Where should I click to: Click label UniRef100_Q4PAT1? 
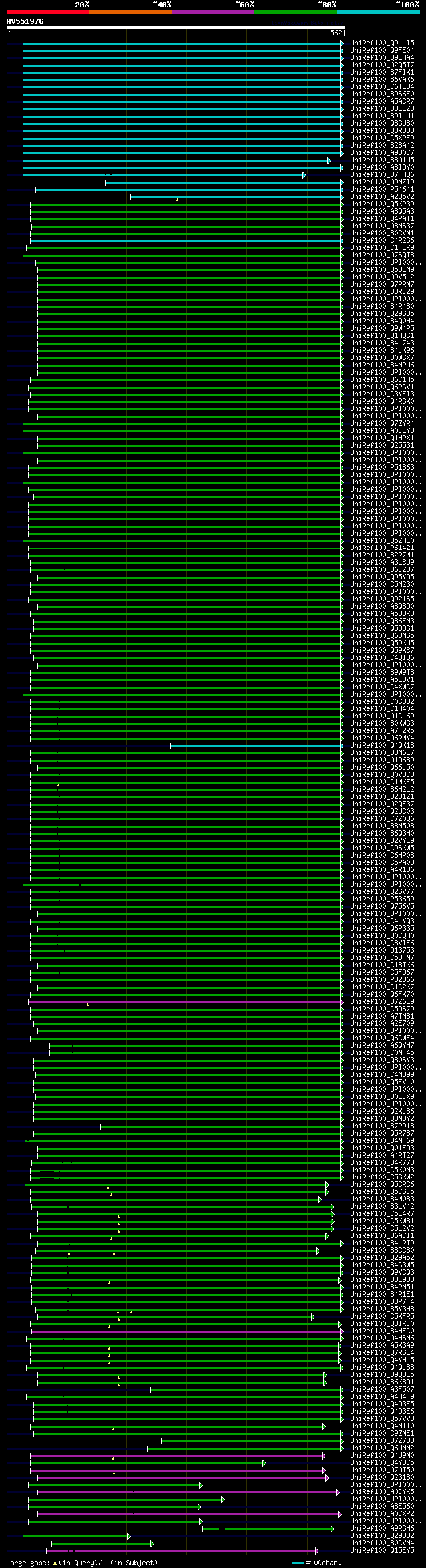coord(382,219)
